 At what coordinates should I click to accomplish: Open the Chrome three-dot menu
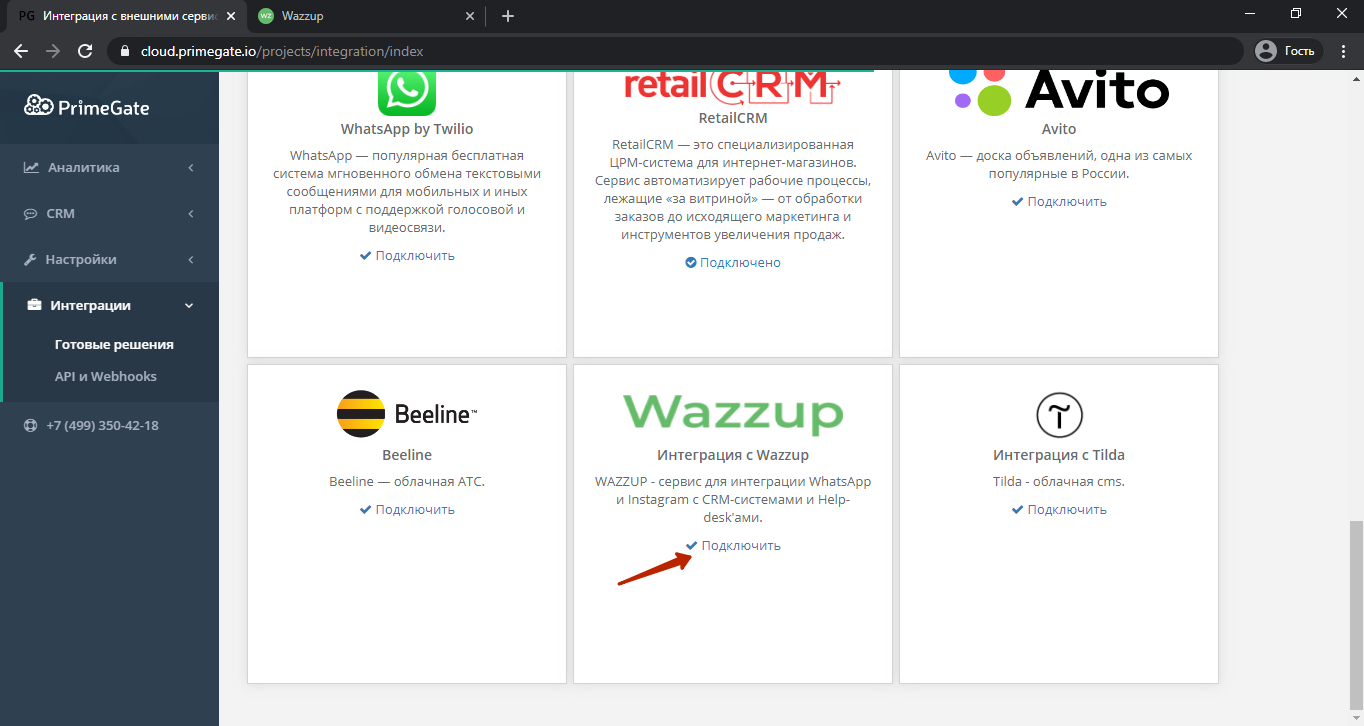click(1343, 50)
